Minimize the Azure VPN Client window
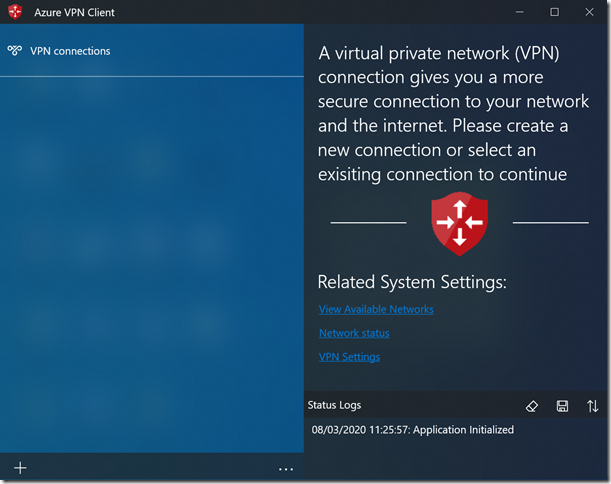 [520, 12]
